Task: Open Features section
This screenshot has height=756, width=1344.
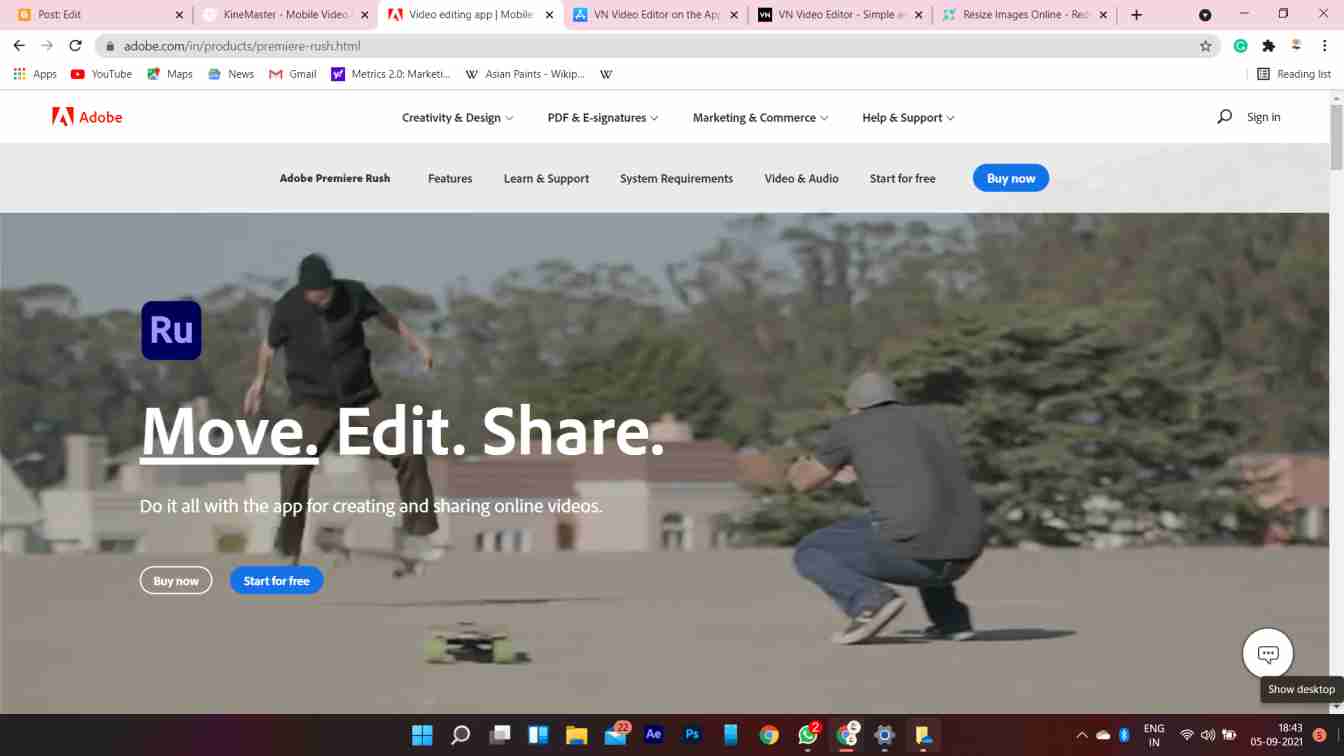Action: coord(450,178)
